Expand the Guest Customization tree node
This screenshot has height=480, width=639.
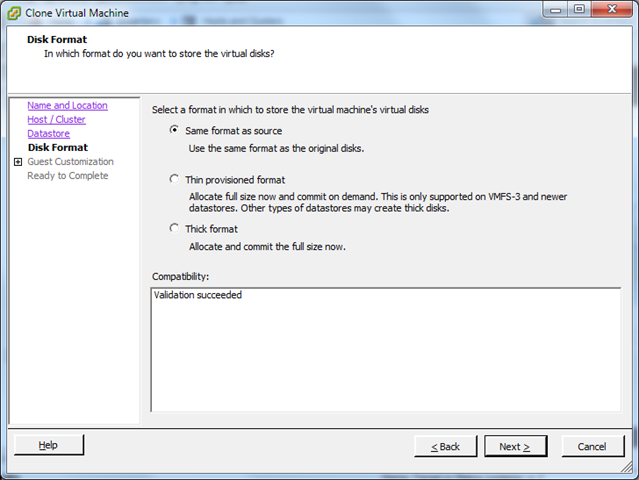click(x=17, y=162)
